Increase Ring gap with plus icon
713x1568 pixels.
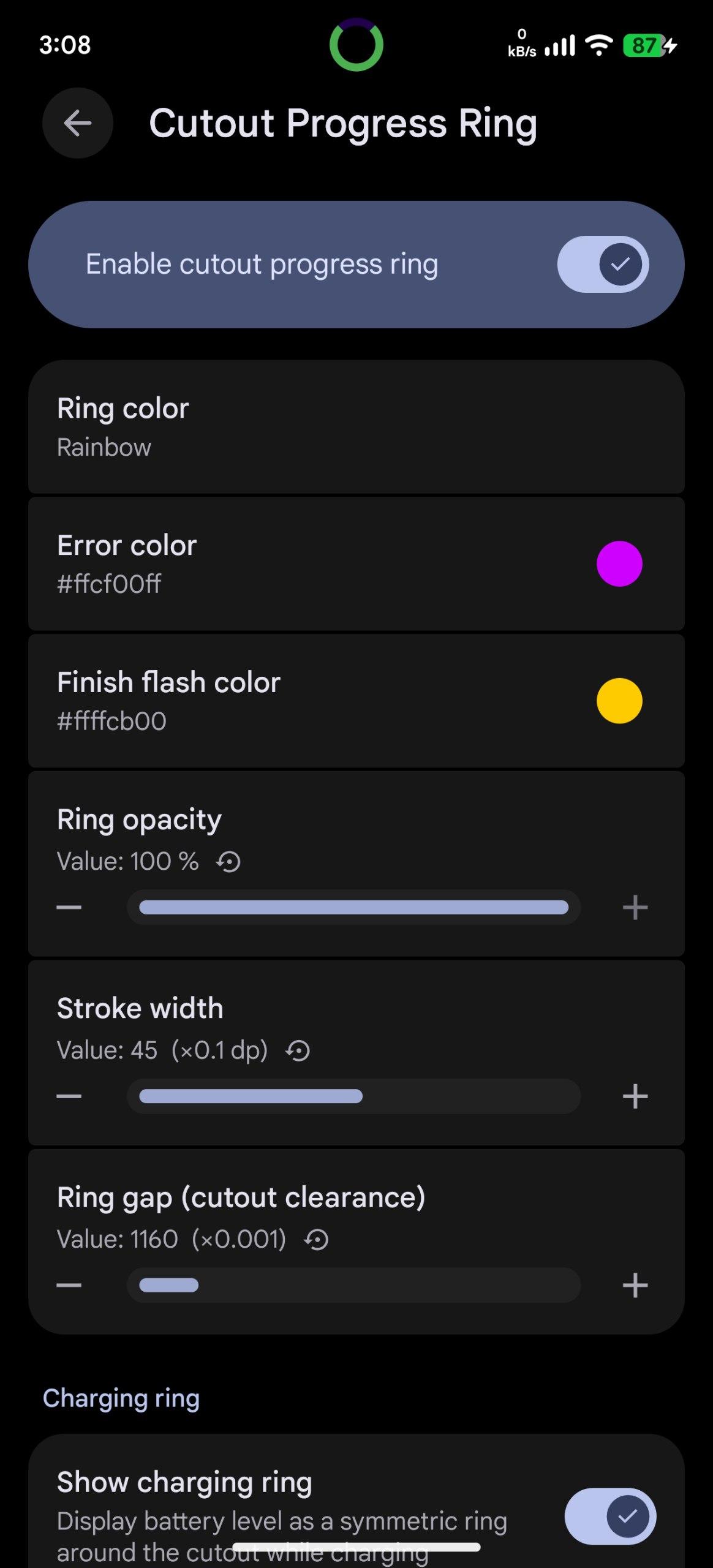pos(635,1284)
